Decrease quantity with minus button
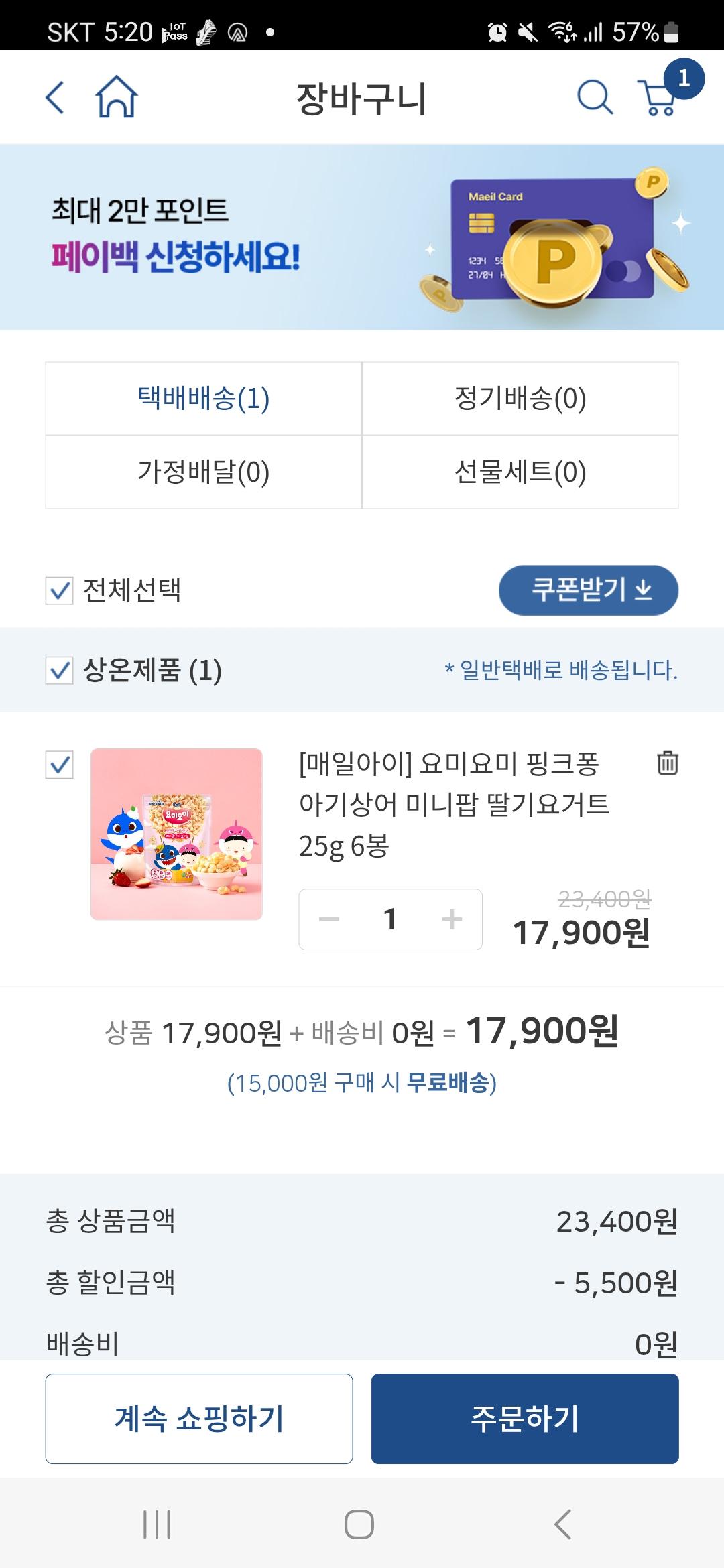Image resolution: width=724 pixels, height=1568 pixels. 329,919
